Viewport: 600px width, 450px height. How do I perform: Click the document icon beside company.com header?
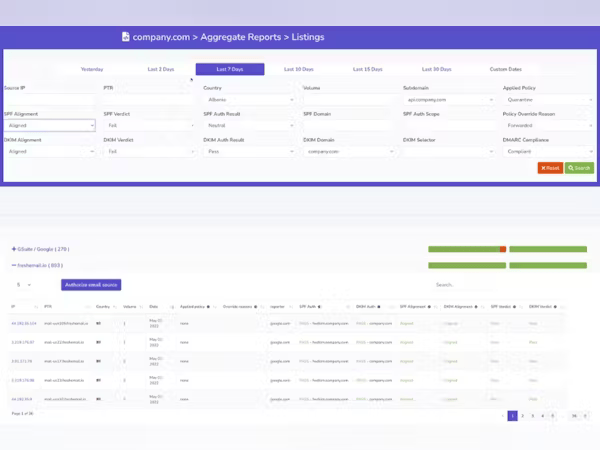125,37
